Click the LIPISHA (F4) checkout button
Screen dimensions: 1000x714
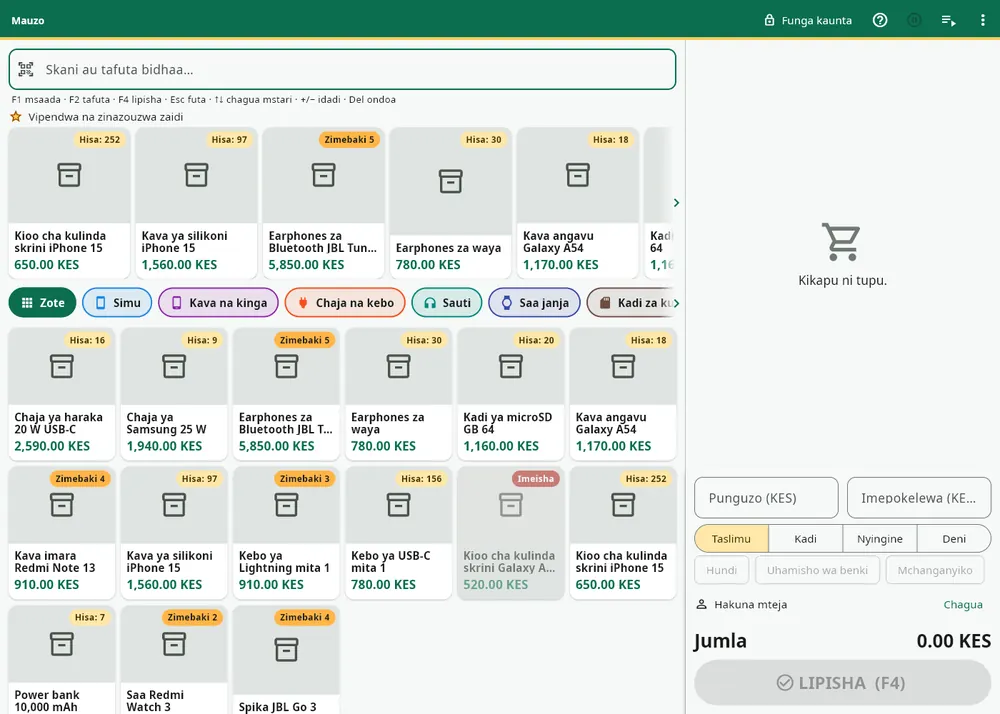[842, 683]
